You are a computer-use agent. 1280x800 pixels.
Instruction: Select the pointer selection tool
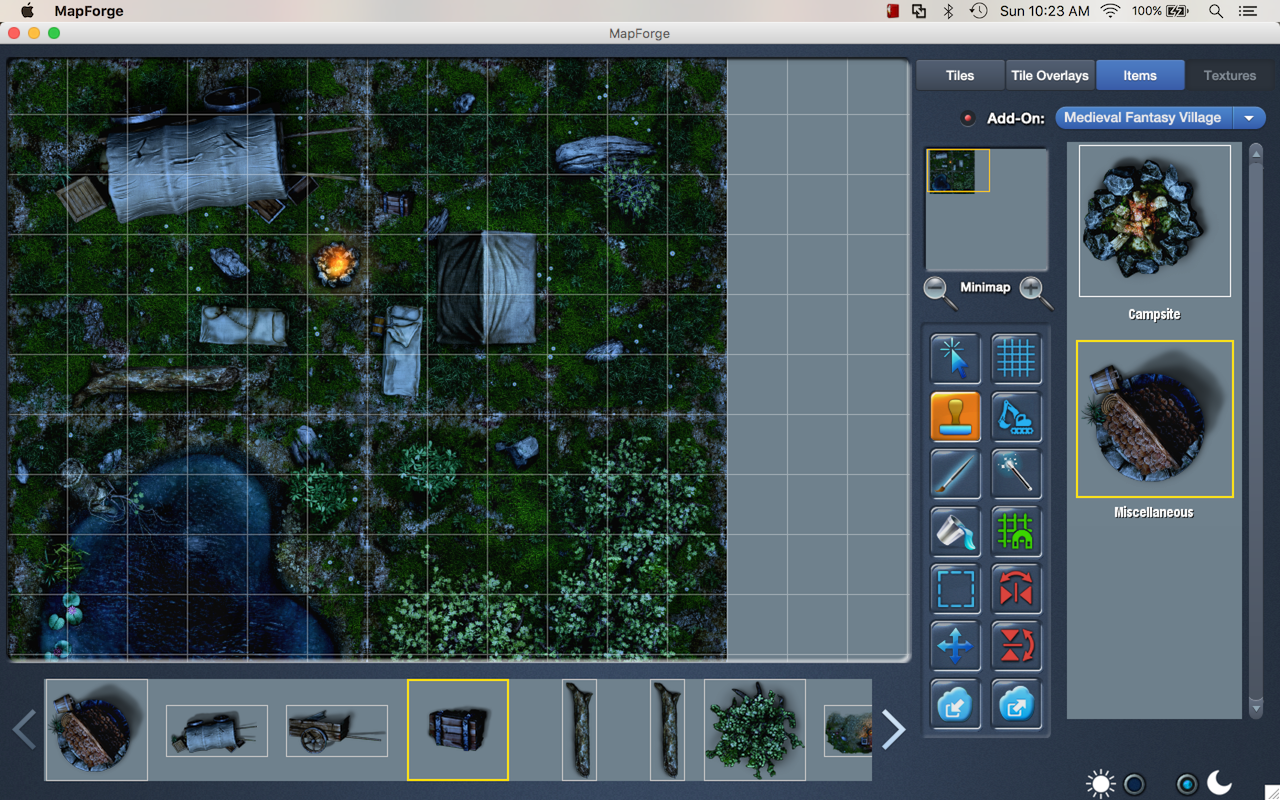[955, 359]
